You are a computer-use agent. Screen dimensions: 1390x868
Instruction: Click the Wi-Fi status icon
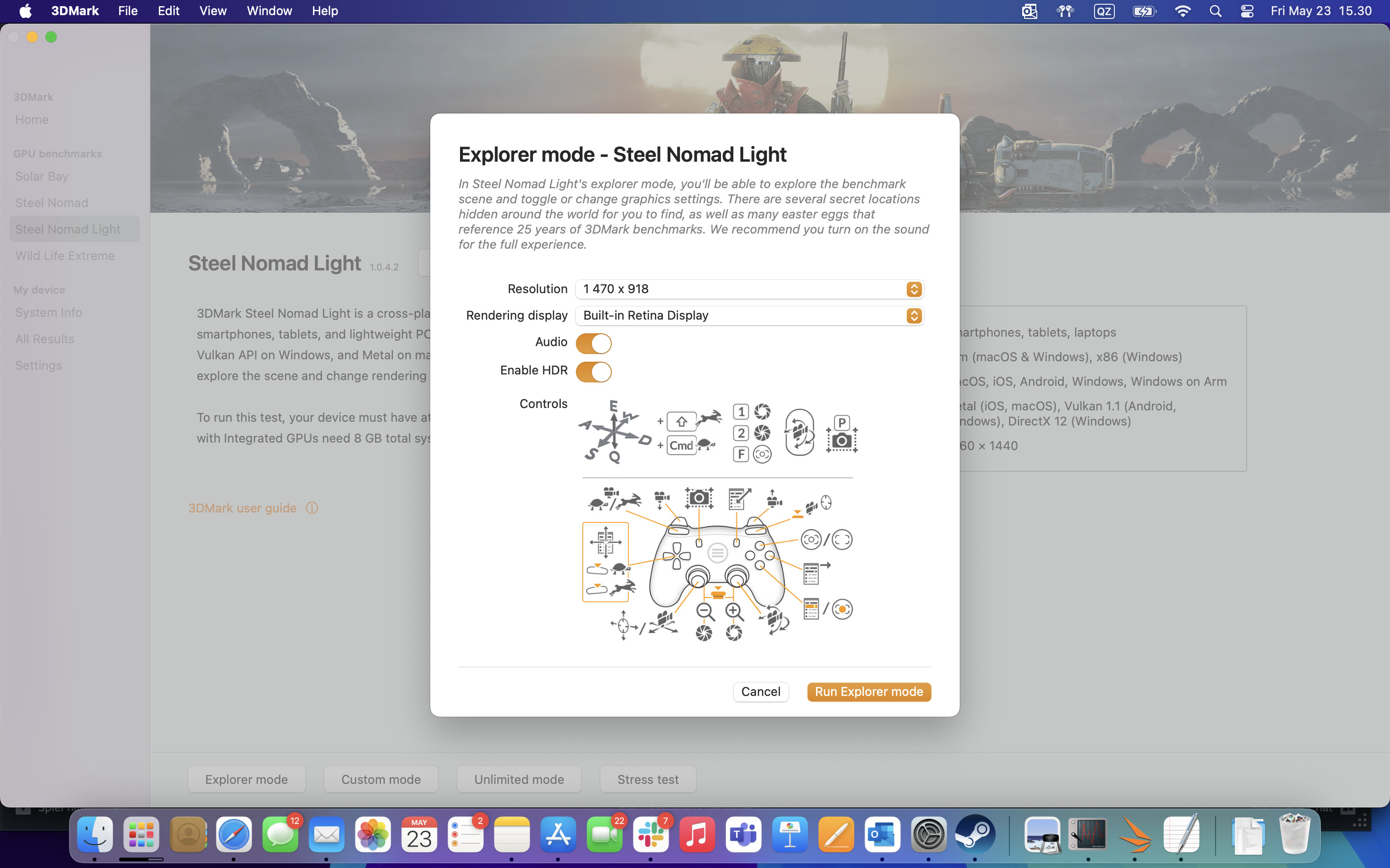tap(1183, 11)
